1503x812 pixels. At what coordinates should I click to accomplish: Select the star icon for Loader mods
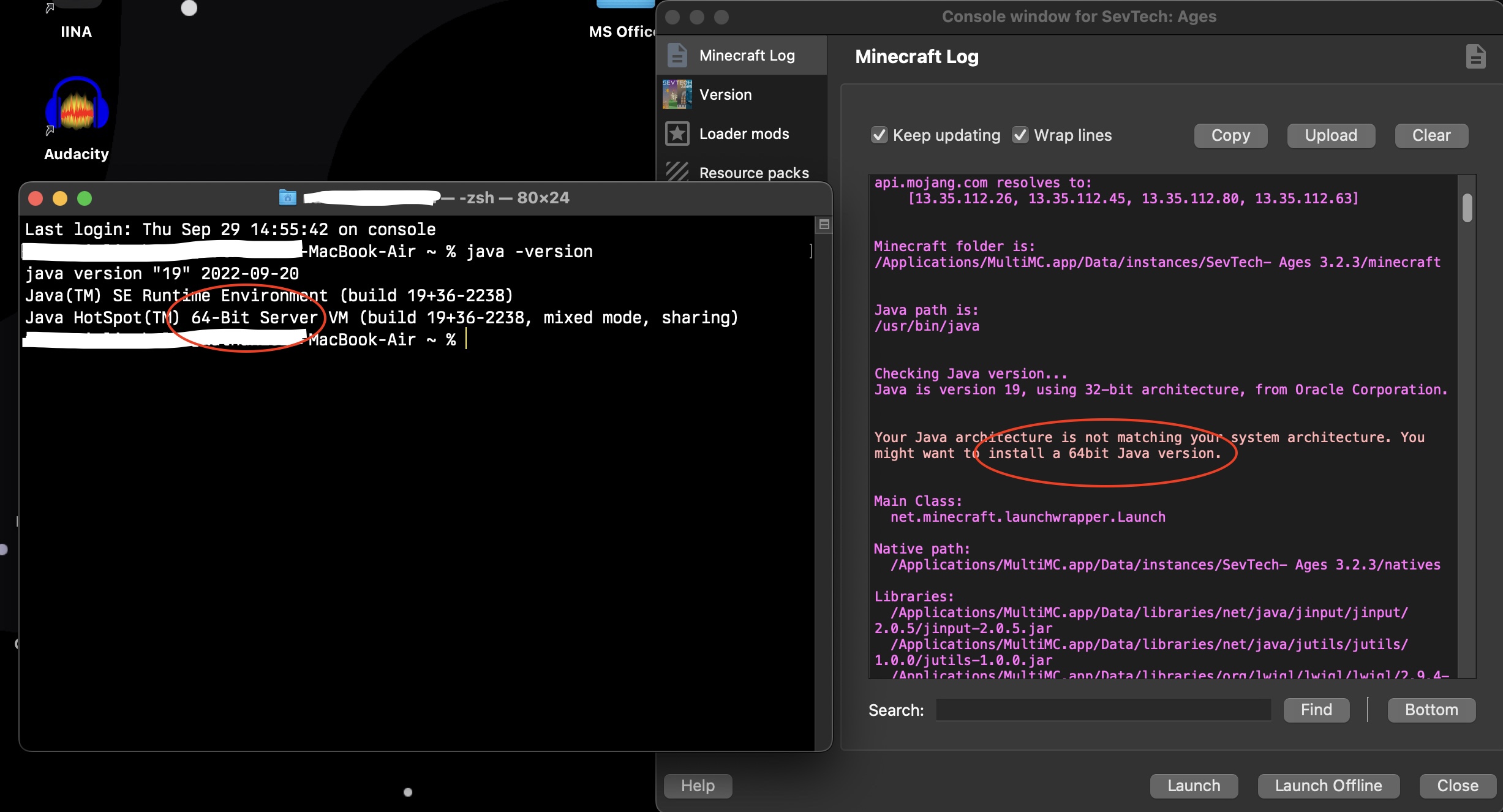(677, 133)
